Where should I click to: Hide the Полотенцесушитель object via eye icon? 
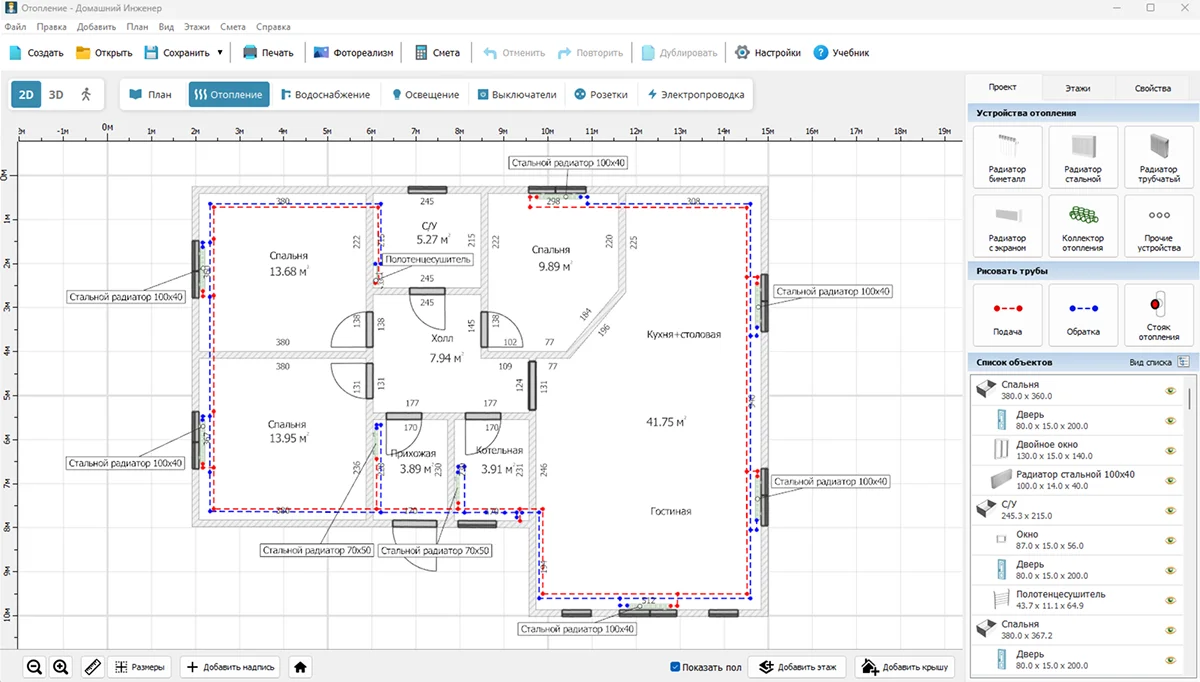click(1169, 599)
